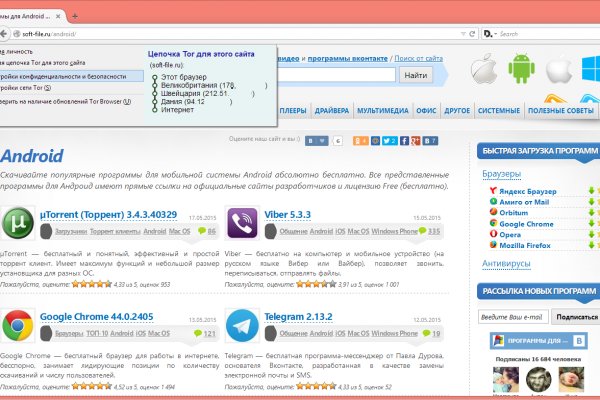The width and height of the screenshot is (600, 400).
Task: Open the Амиго от Mail download link
Action: tap(524, 202)
